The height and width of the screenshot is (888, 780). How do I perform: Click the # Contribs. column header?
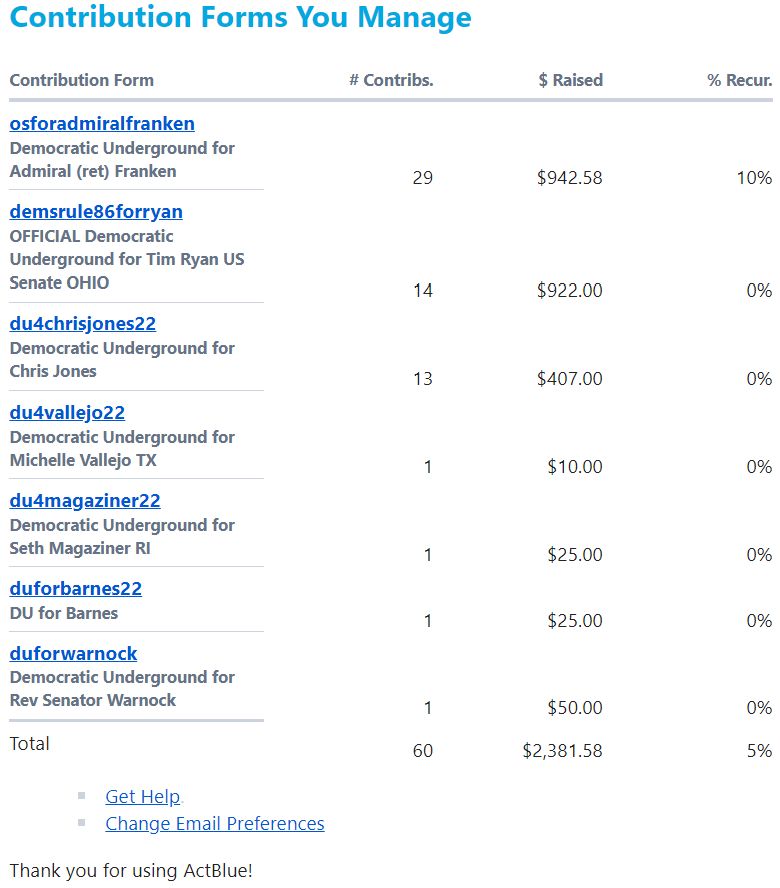[x=391, y=80]
